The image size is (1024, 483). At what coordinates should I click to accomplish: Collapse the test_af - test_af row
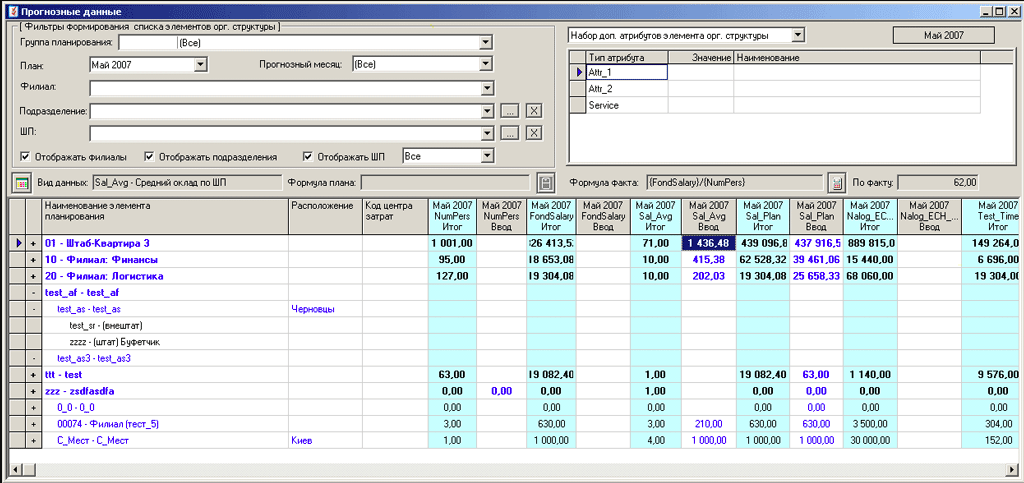(x=33, y=292)
